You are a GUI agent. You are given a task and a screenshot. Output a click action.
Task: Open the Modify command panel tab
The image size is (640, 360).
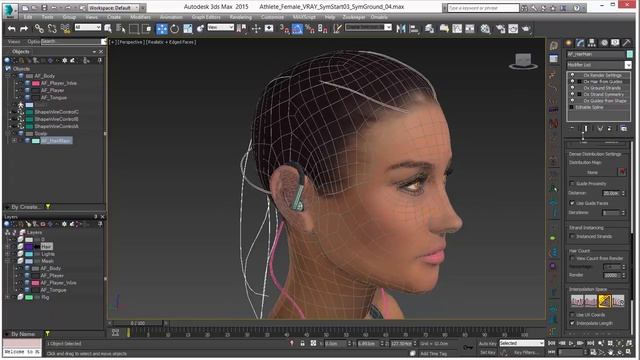pyautogui.click(x=580, y=43)
